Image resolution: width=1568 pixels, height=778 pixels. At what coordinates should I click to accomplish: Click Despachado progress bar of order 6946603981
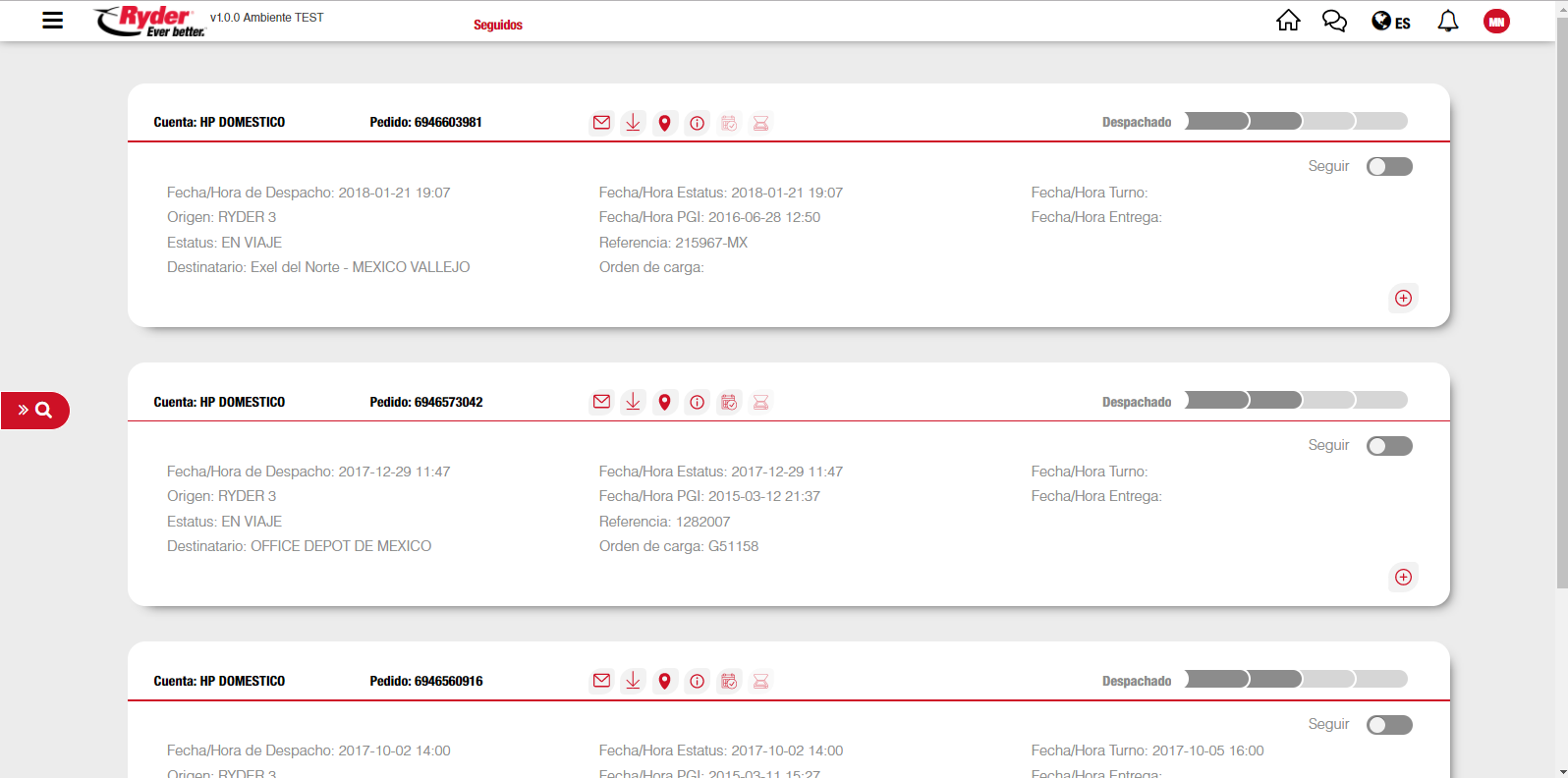pyautogui.click(x=1296, y=122)
